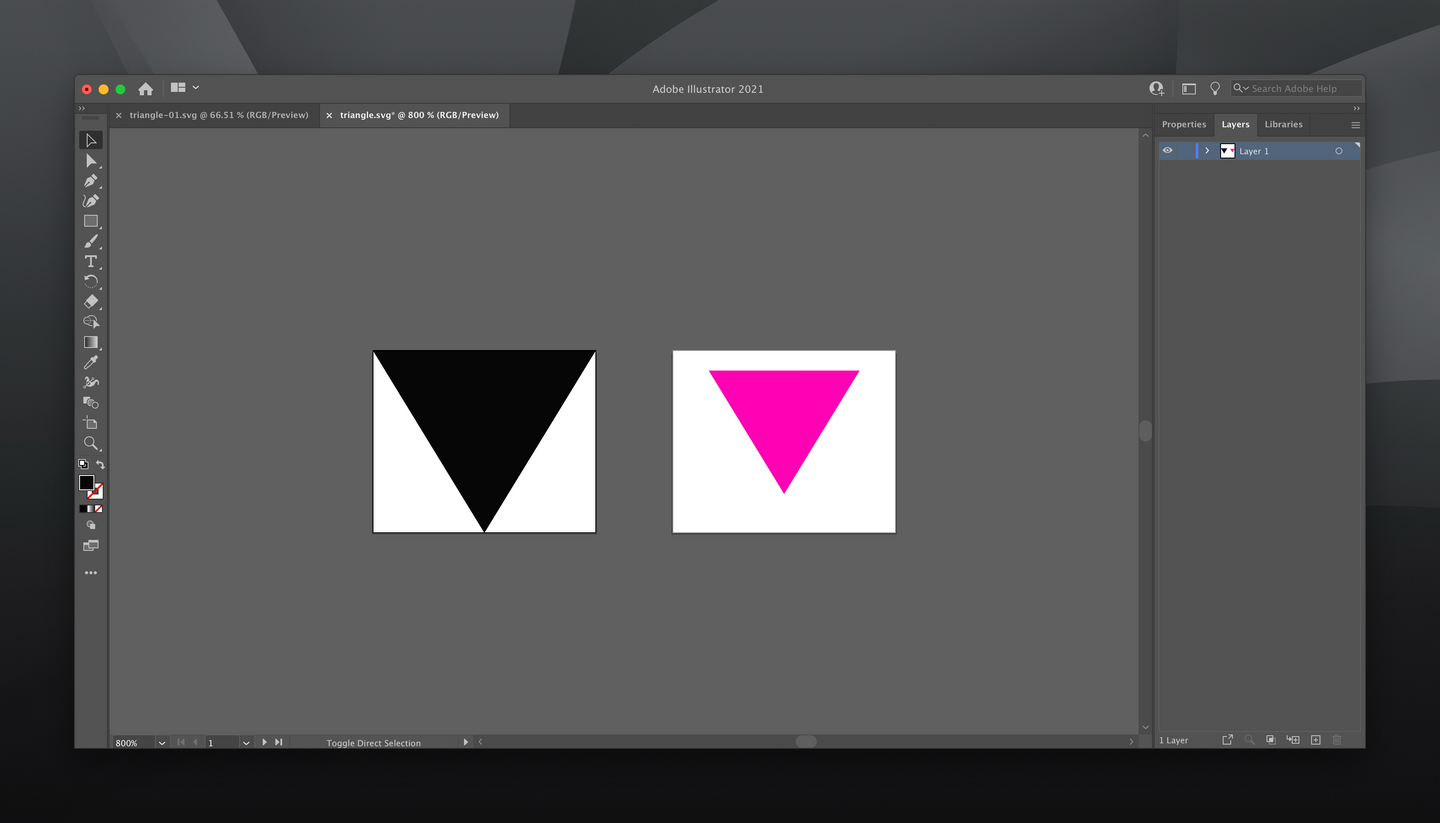
Task: Open the Libraries panel tab
Action: coord(1283,124)
